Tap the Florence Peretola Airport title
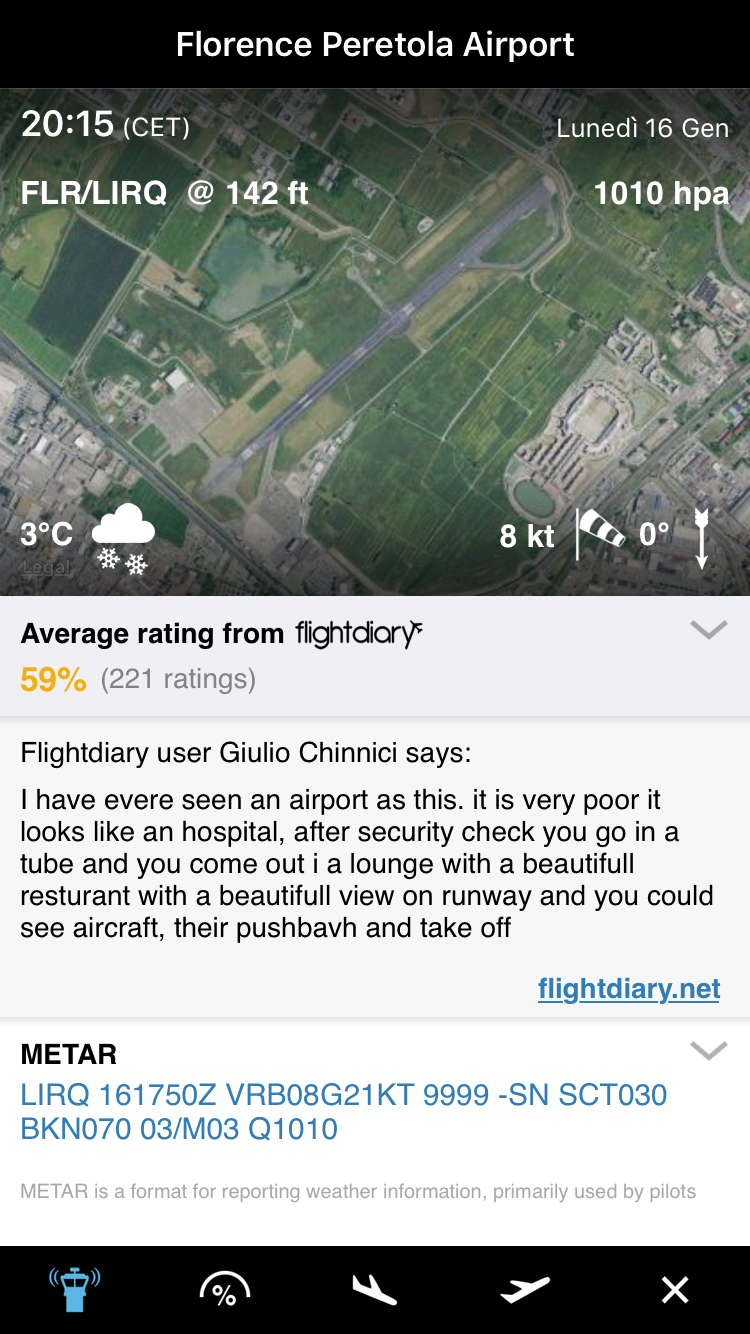The width and height of the screenshot is (750, 1334). click(375, 44)
